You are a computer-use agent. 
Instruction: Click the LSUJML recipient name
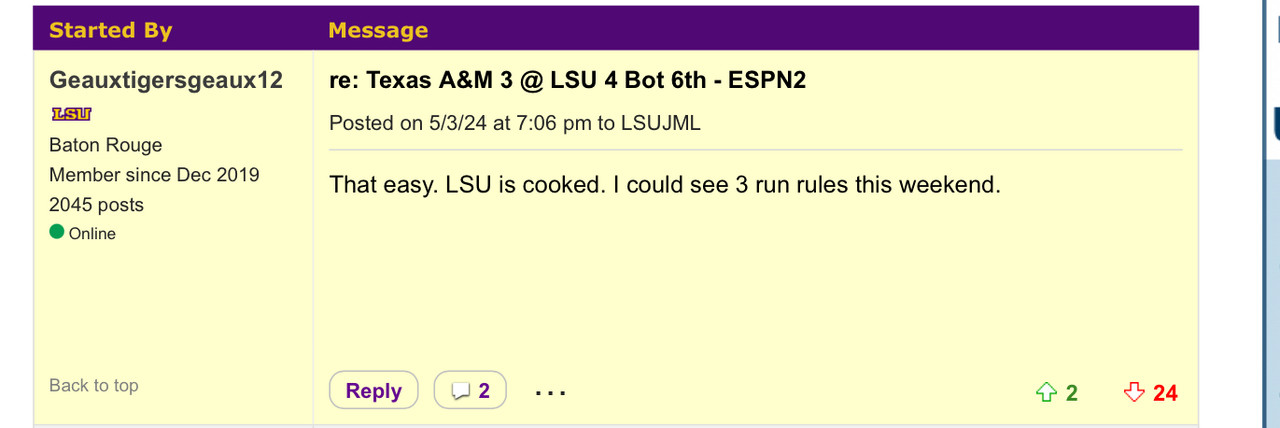[x=660, y=124]
